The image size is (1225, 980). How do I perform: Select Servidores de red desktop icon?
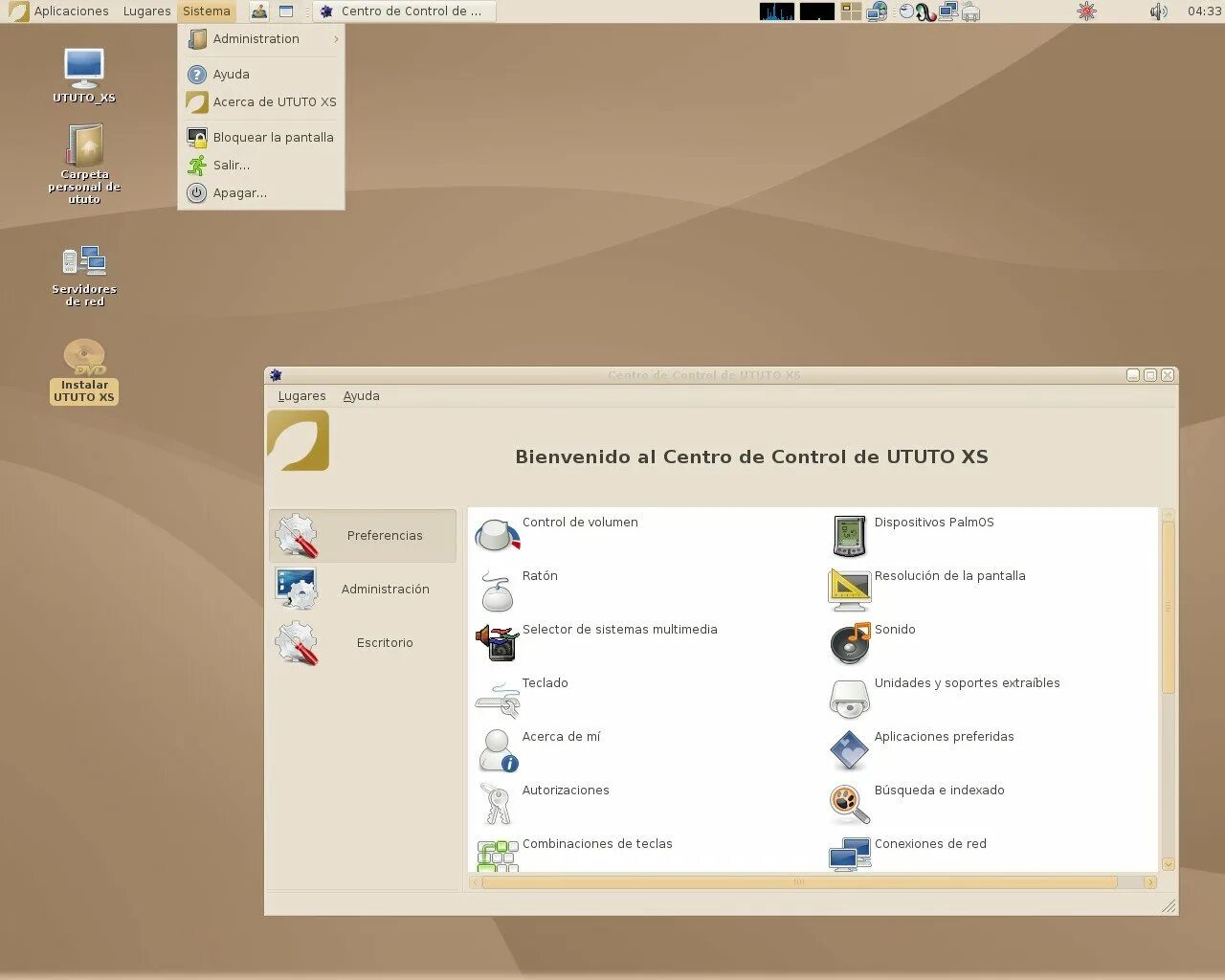[x=84, y=276]
